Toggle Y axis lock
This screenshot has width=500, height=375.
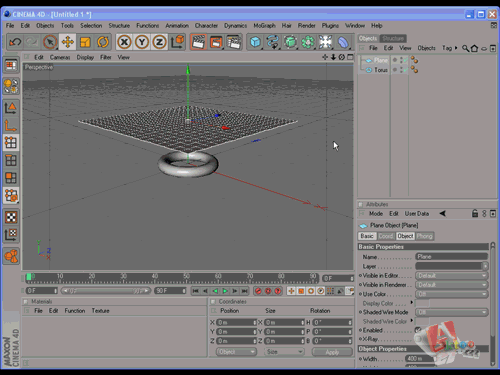tap(142, 42)
